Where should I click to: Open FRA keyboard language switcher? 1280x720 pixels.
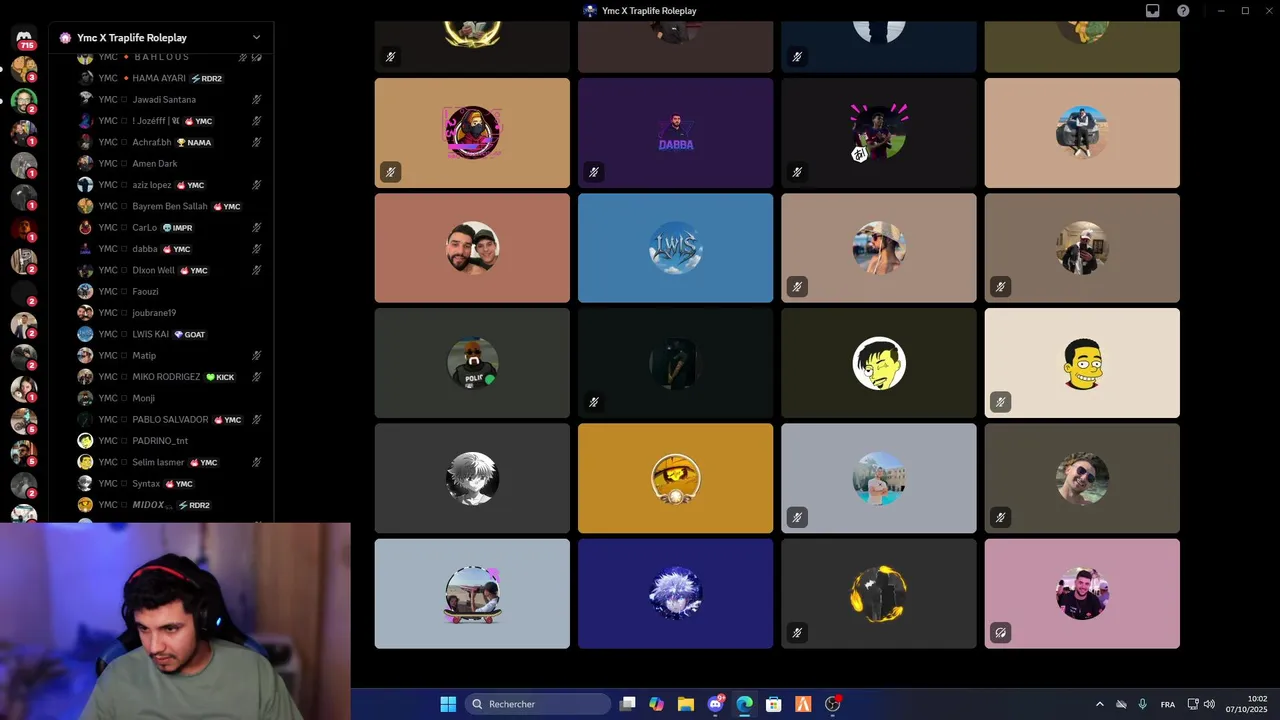1168,704
